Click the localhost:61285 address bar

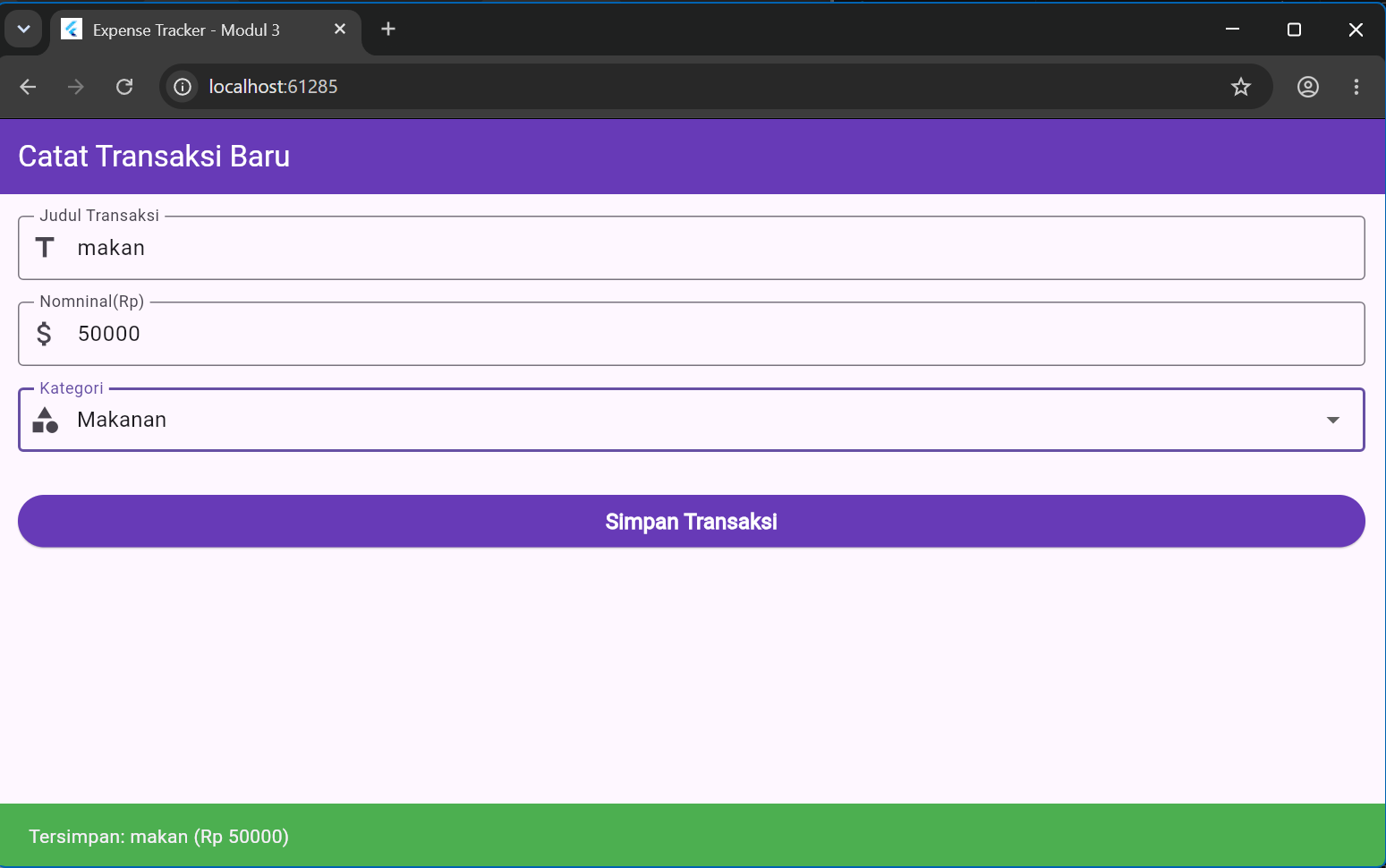click(716, 87)
